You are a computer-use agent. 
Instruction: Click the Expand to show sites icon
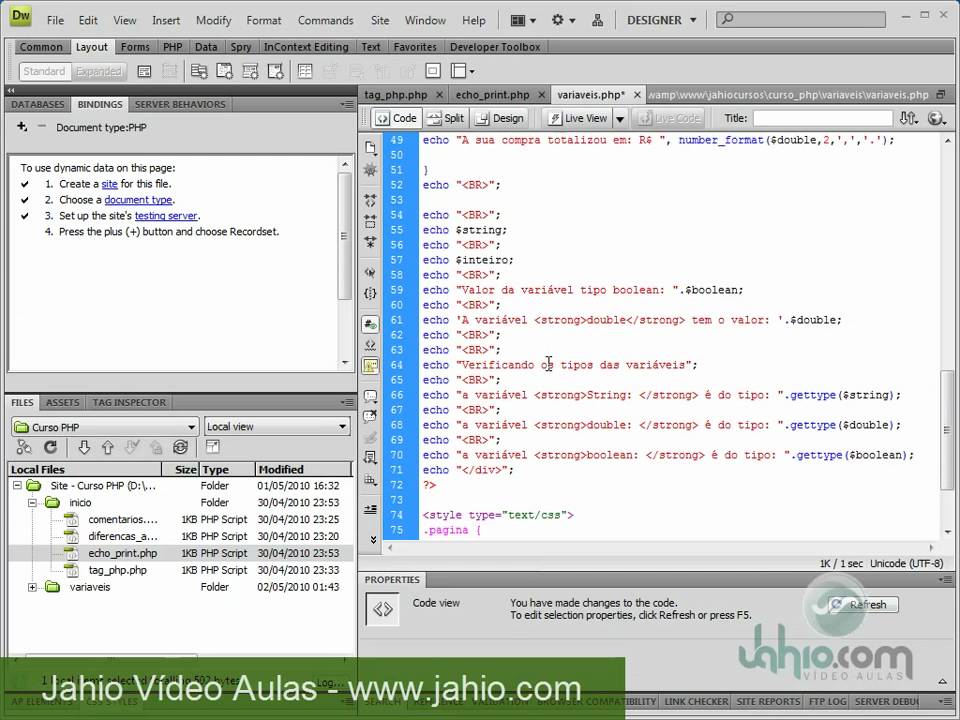[x=212, y=448]
